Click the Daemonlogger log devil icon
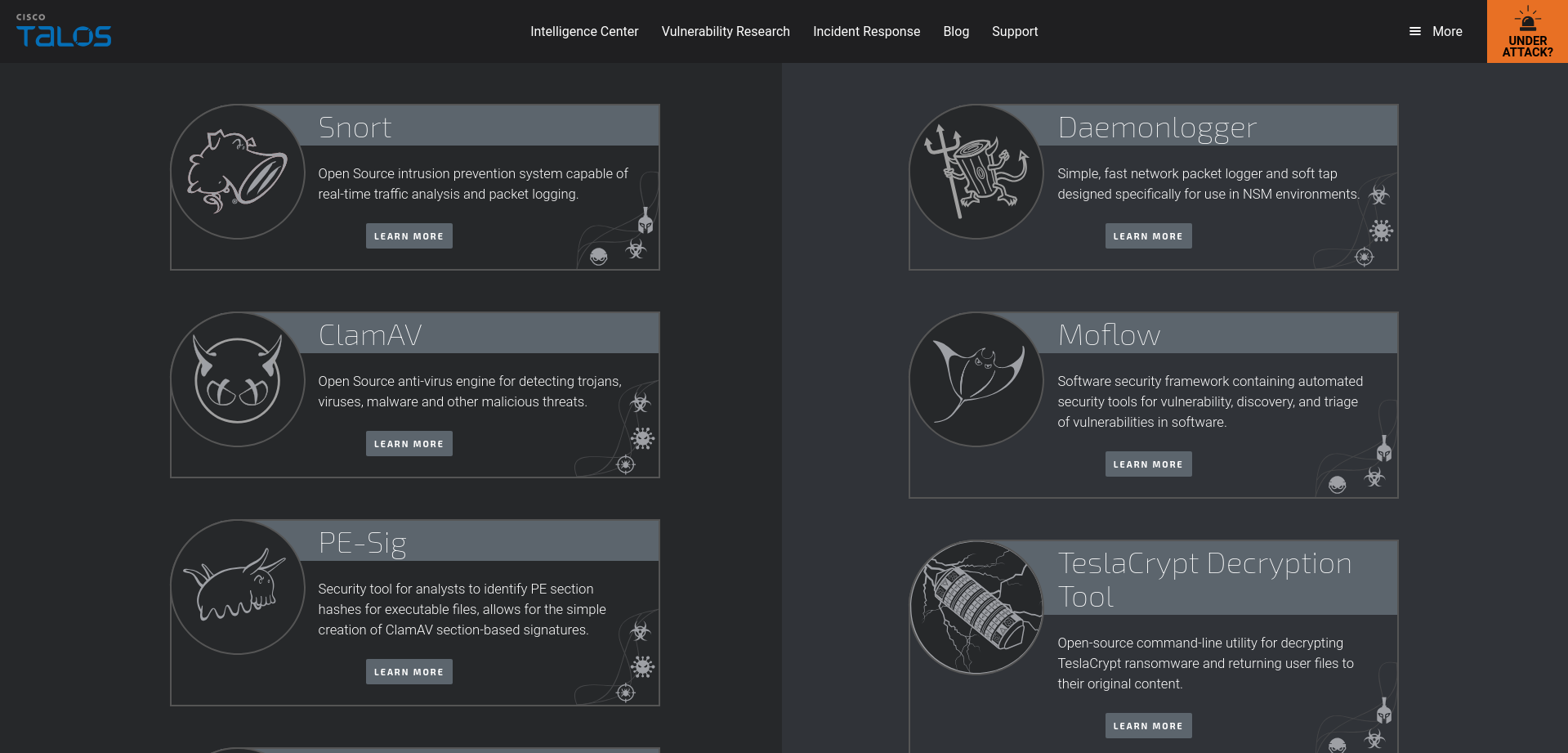 tap(976, 172)
